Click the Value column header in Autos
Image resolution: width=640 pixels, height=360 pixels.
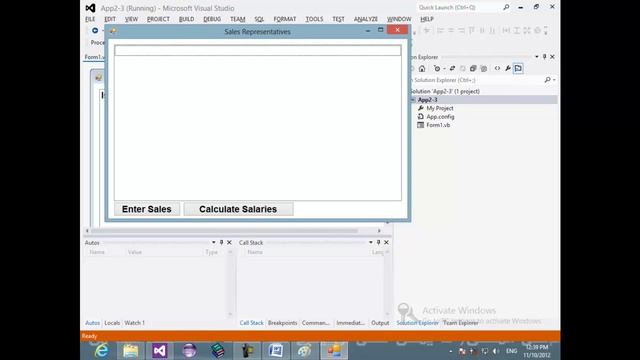point(135,252)
